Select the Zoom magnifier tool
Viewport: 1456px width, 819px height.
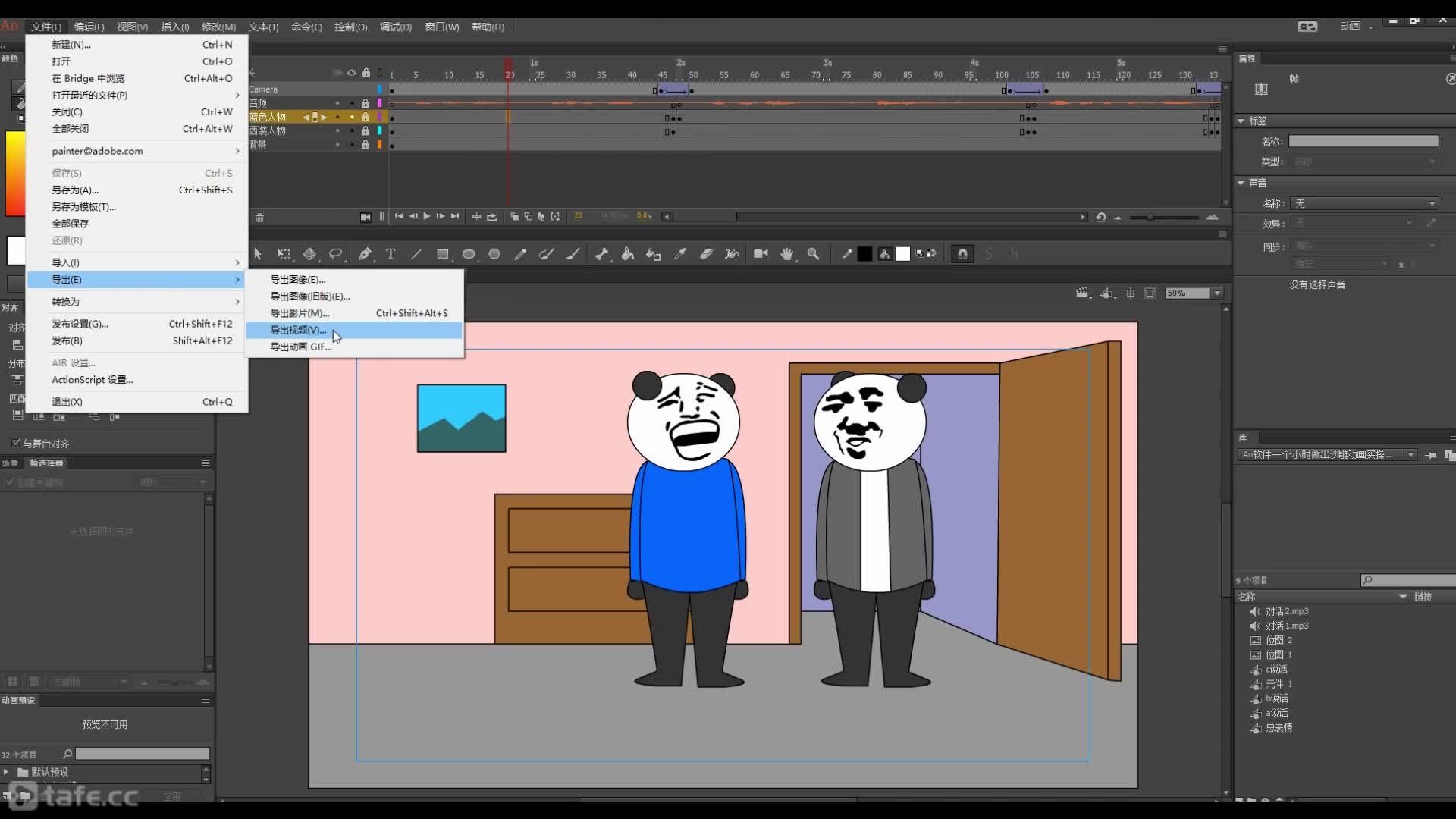click(813, 254)
